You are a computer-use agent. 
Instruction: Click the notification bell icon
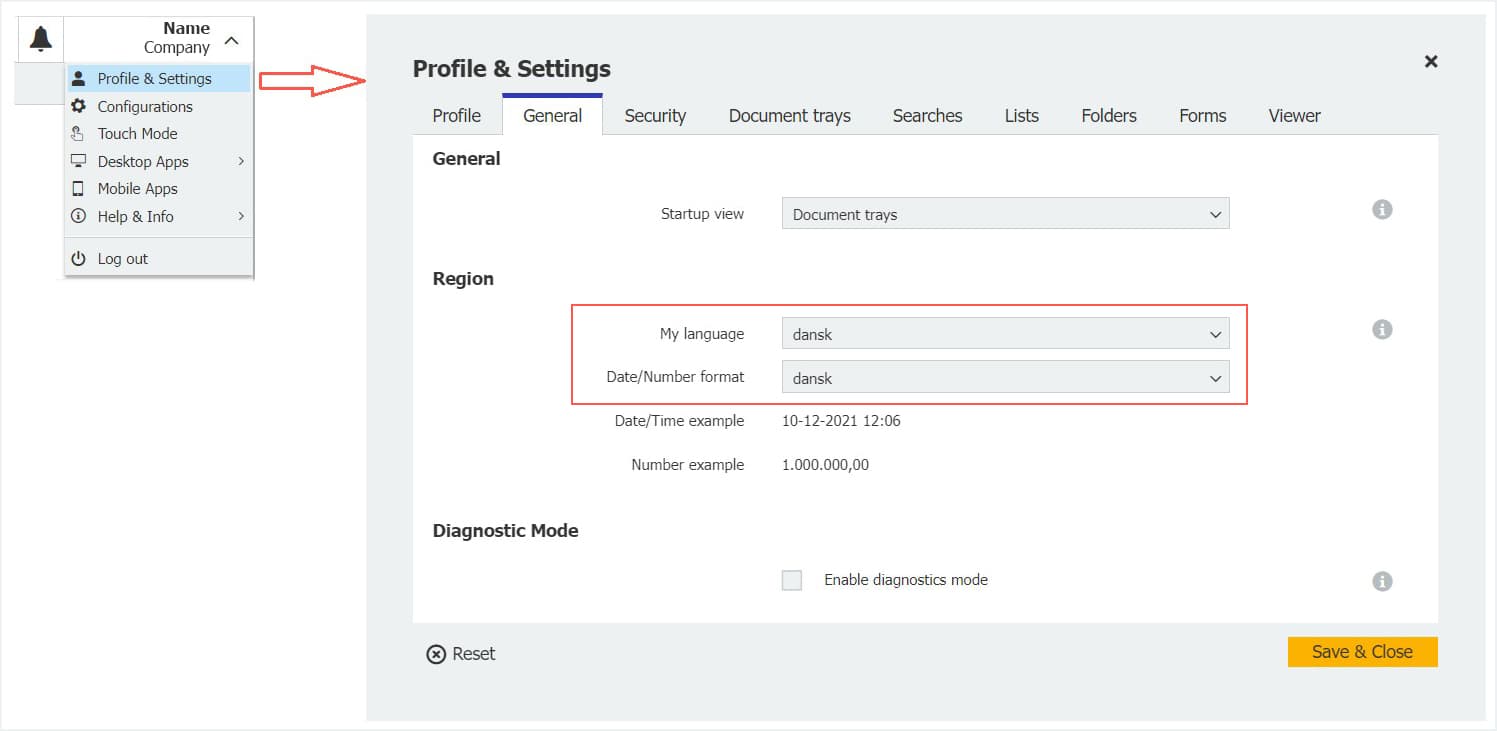(x=40, y=39)
